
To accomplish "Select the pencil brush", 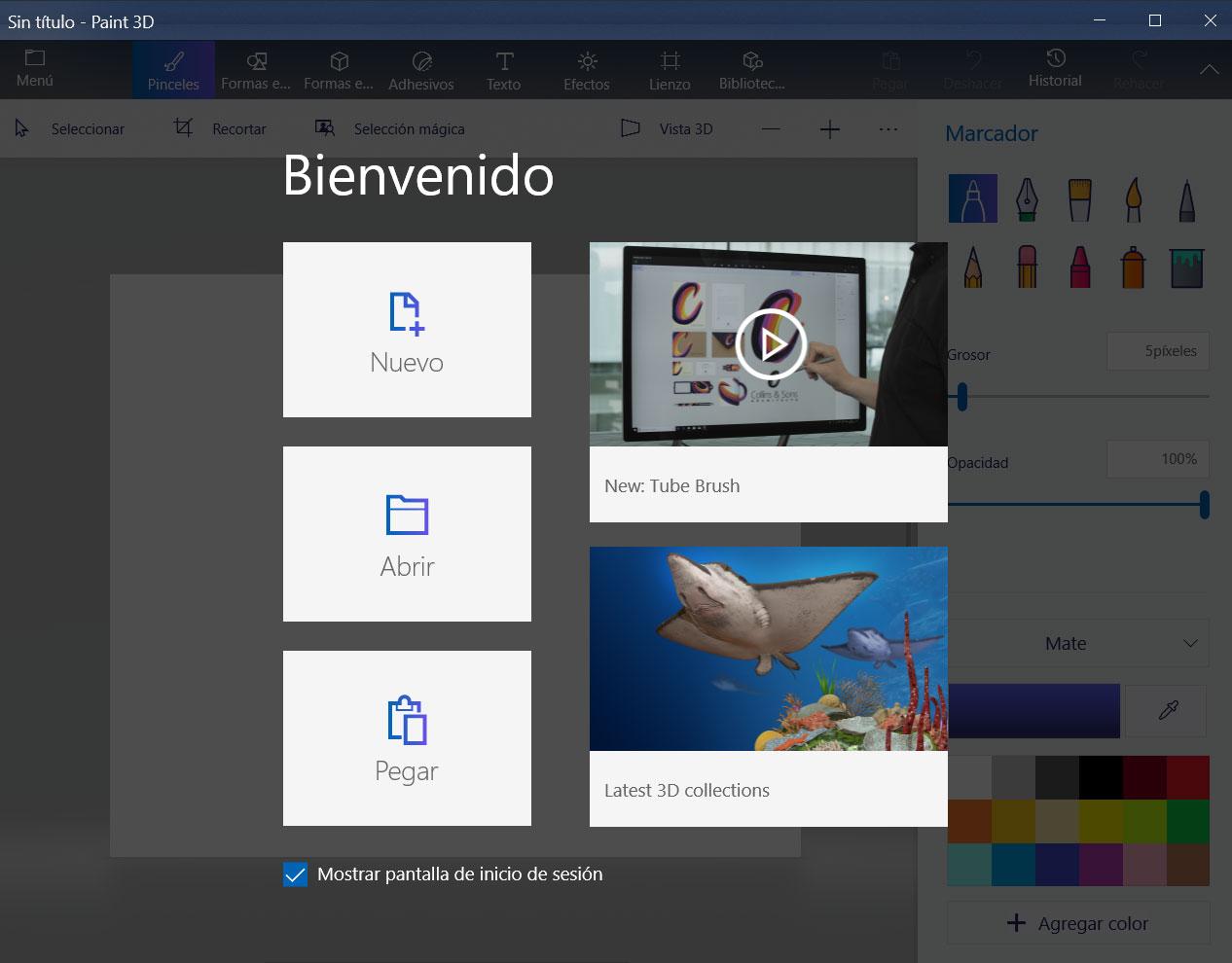I will coord(973,267).
